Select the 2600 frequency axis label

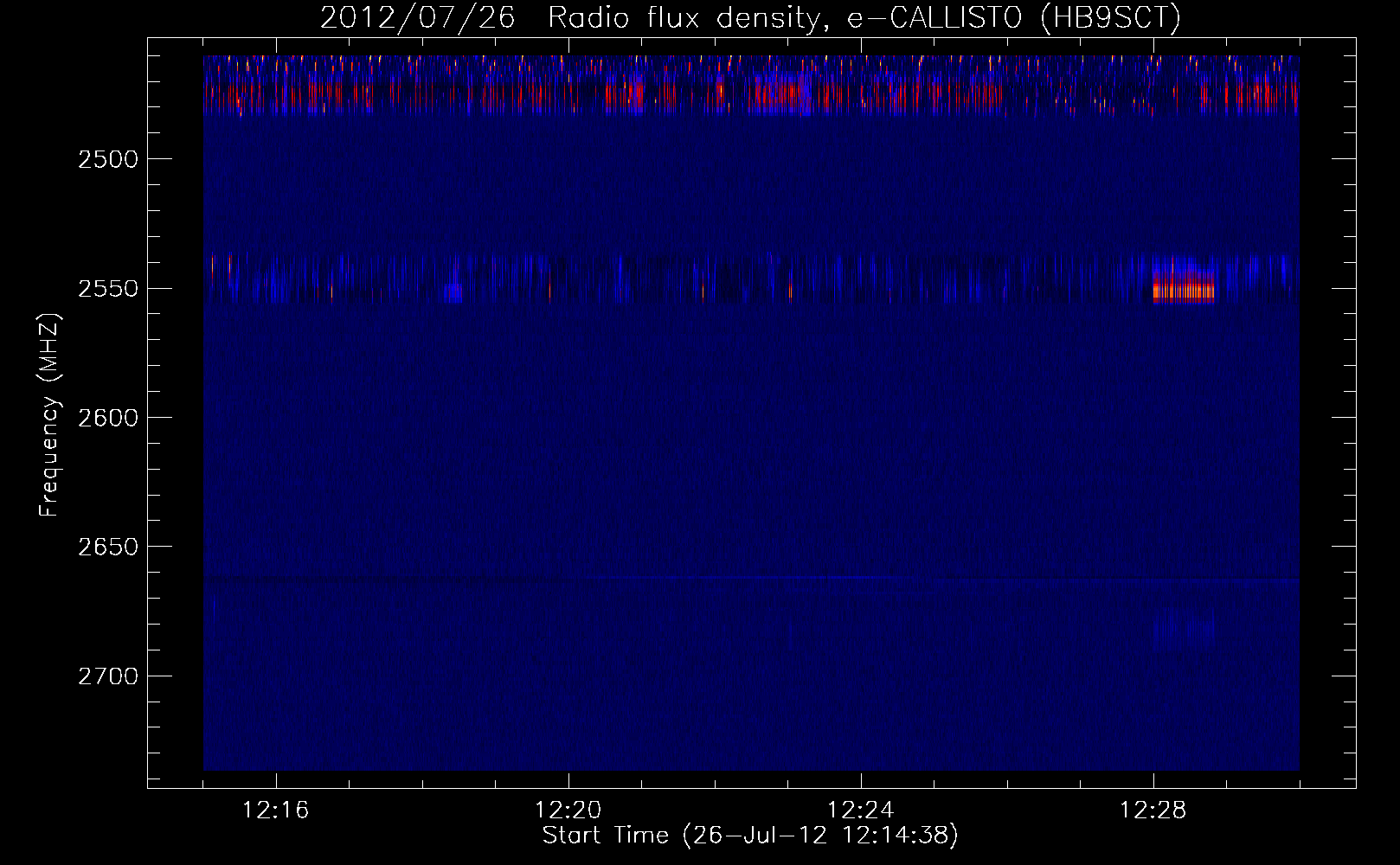coord(108,418)
